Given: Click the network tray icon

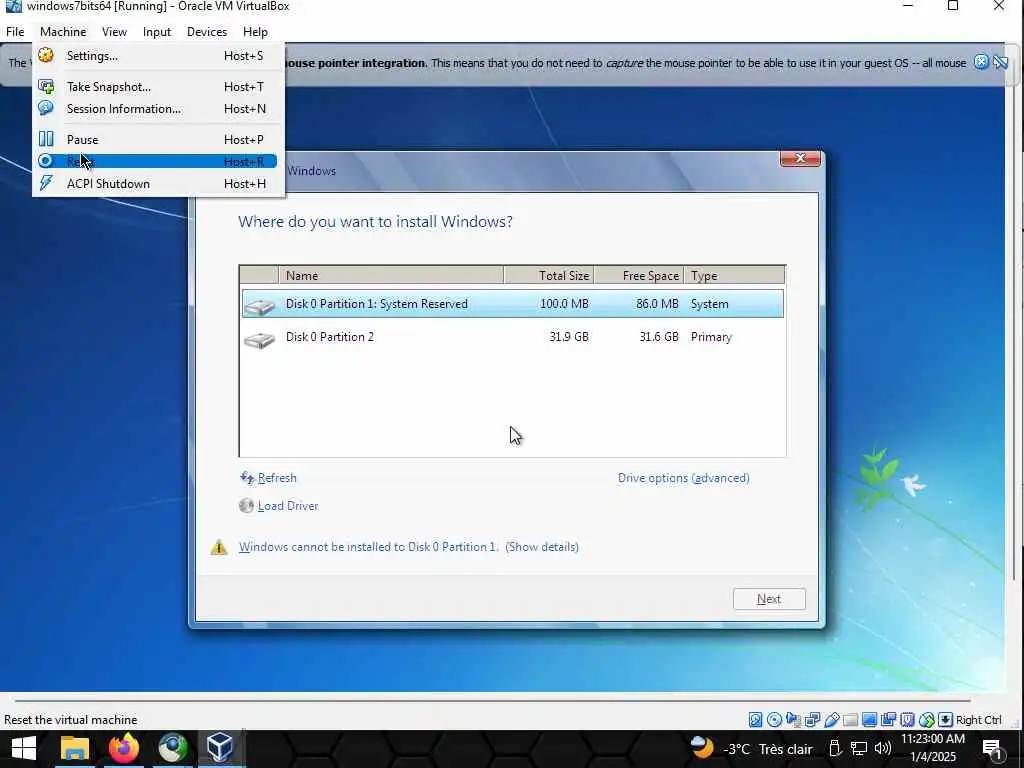Looking at the screenshot, I should point(859,748).
